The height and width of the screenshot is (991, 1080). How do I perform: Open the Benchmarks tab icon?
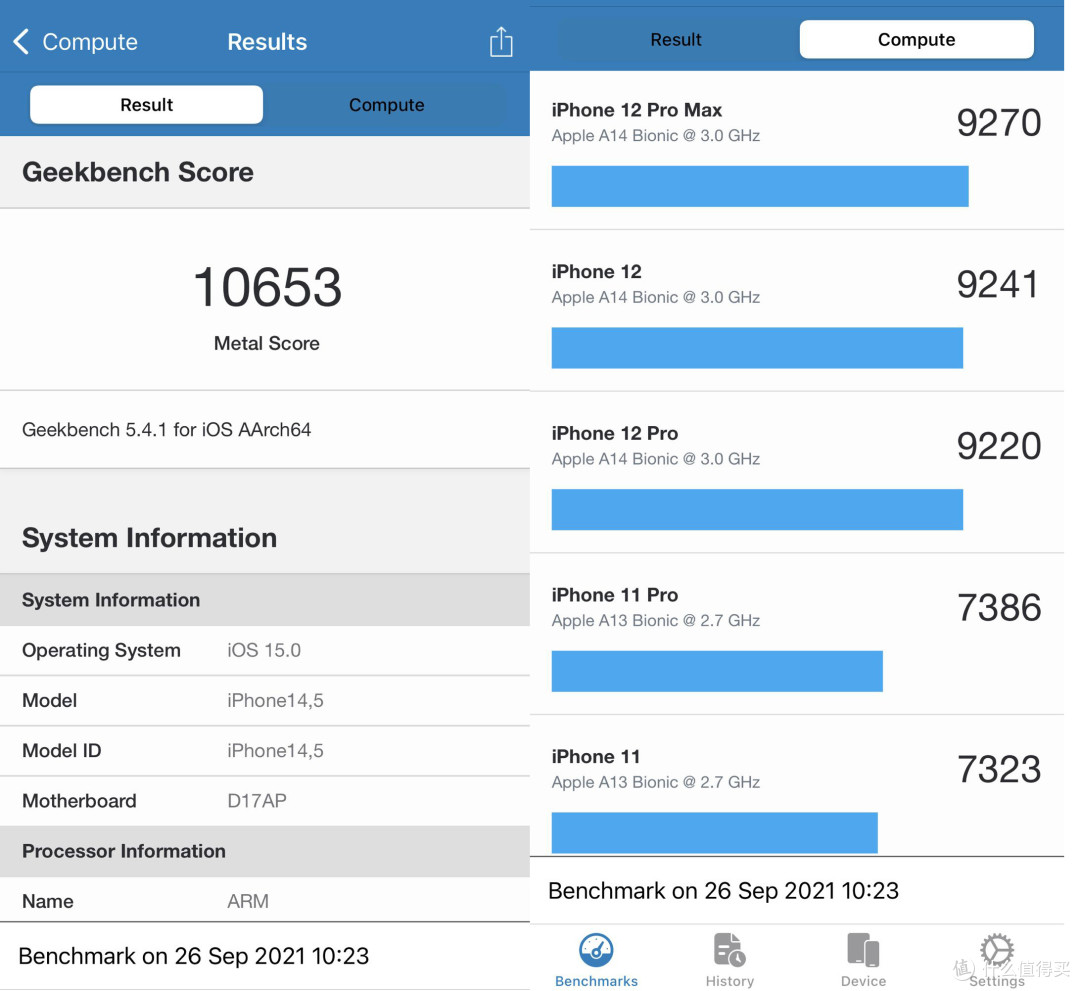[596, 950]
